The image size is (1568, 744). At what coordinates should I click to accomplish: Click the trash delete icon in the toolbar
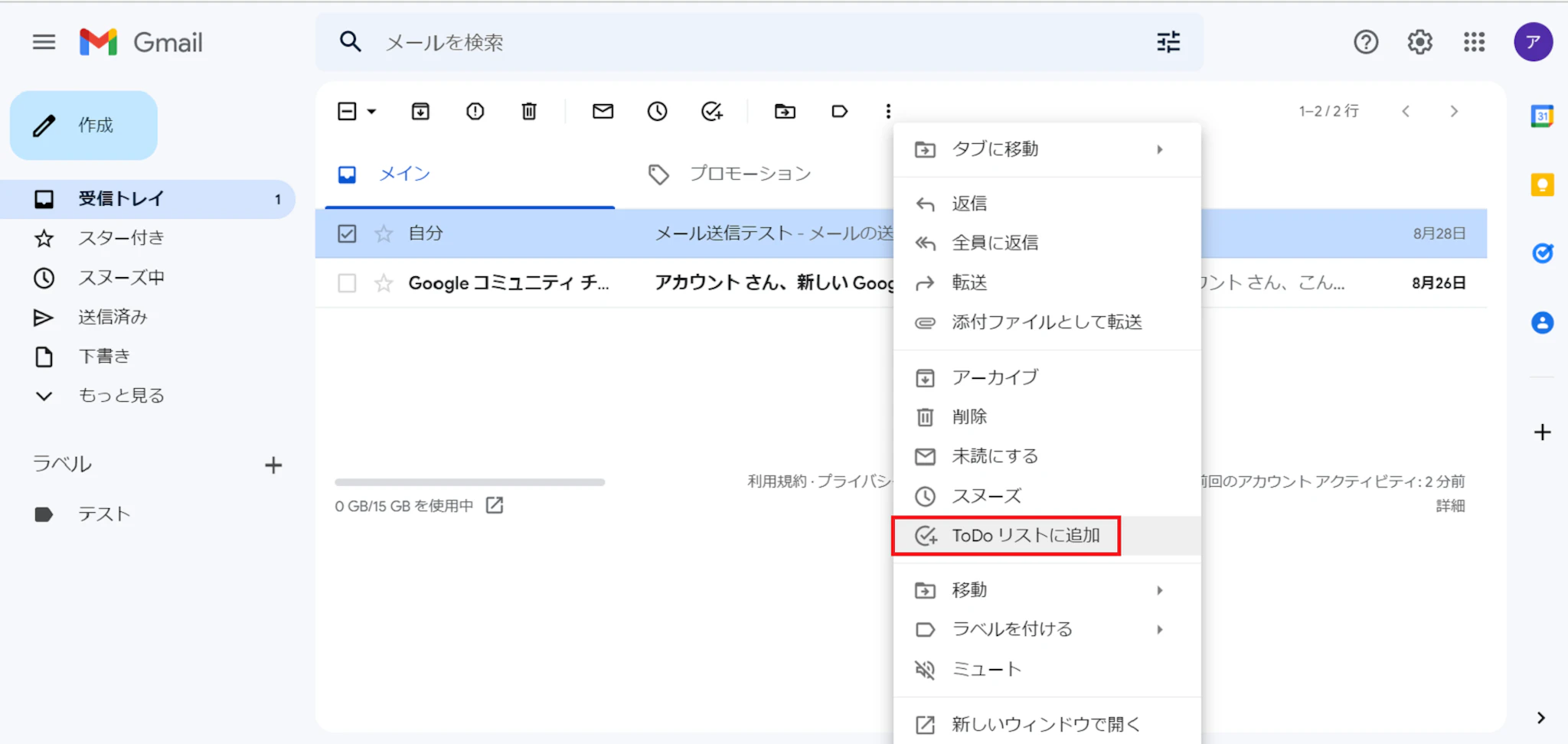[529, 112]
